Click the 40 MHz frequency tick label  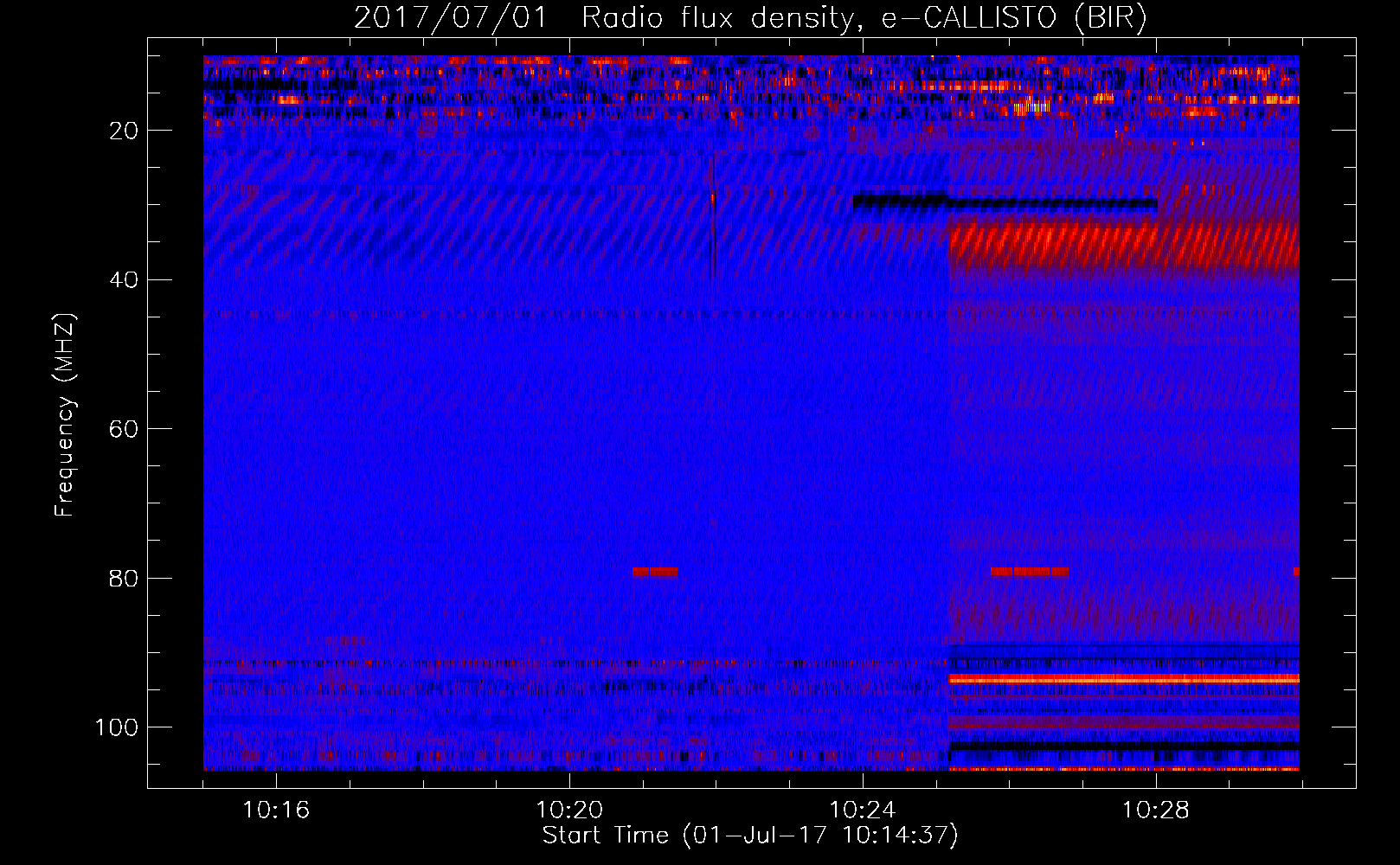125,279
